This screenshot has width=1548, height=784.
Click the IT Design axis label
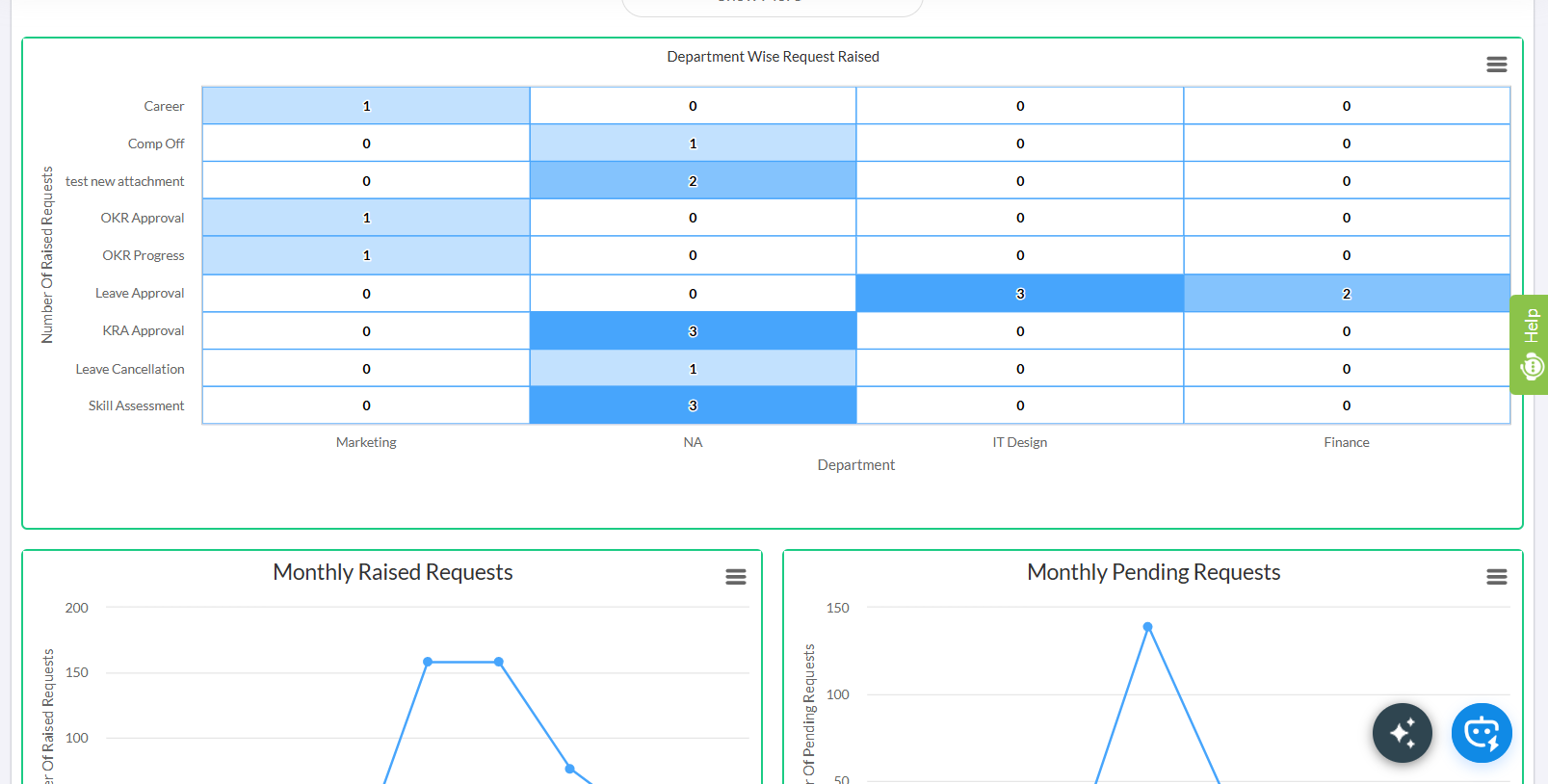(x=1020, y=442)
